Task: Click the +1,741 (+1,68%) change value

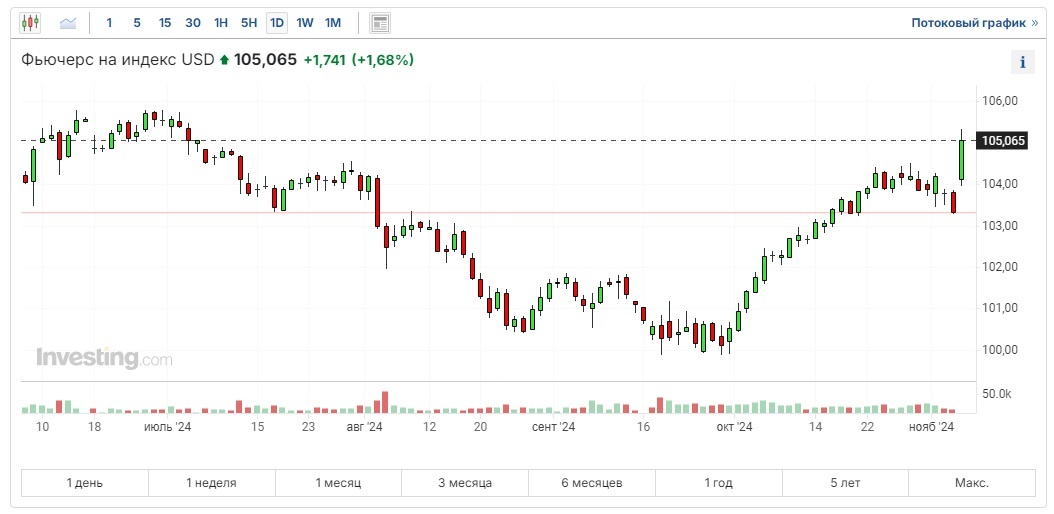Action: [x=359, y=60]
